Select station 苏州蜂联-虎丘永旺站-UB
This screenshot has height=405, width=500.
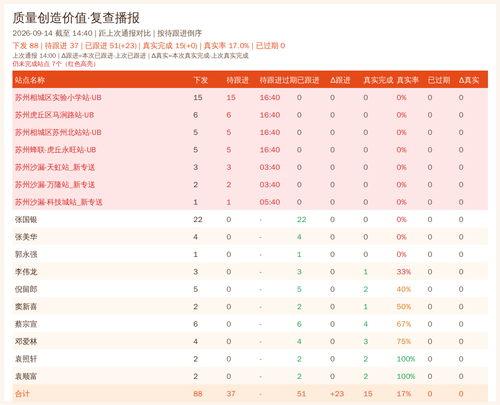[55, 150]
